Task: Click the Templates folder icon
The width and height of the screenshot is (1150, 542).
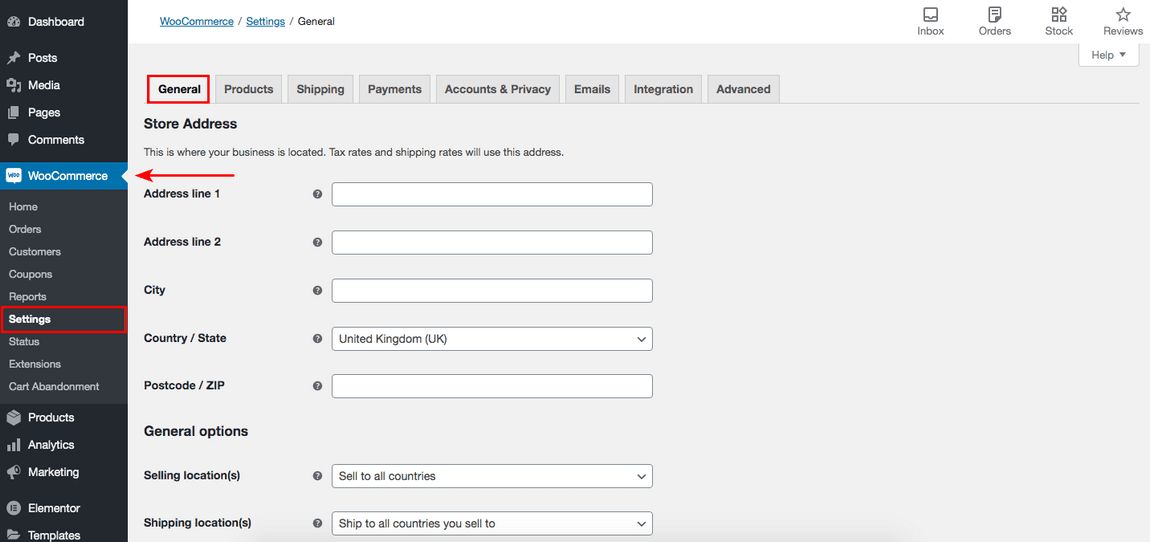Action: [x=13, y=535]
